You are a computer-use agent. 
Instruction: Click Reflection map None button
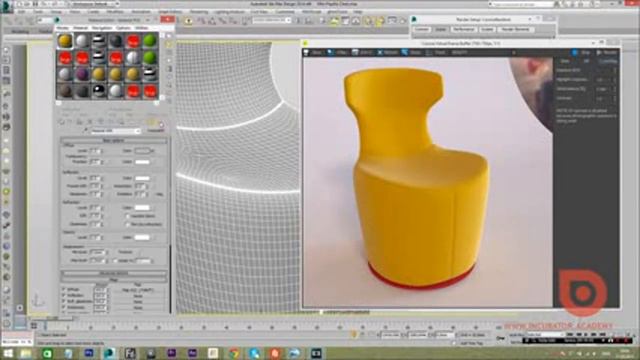138,296
